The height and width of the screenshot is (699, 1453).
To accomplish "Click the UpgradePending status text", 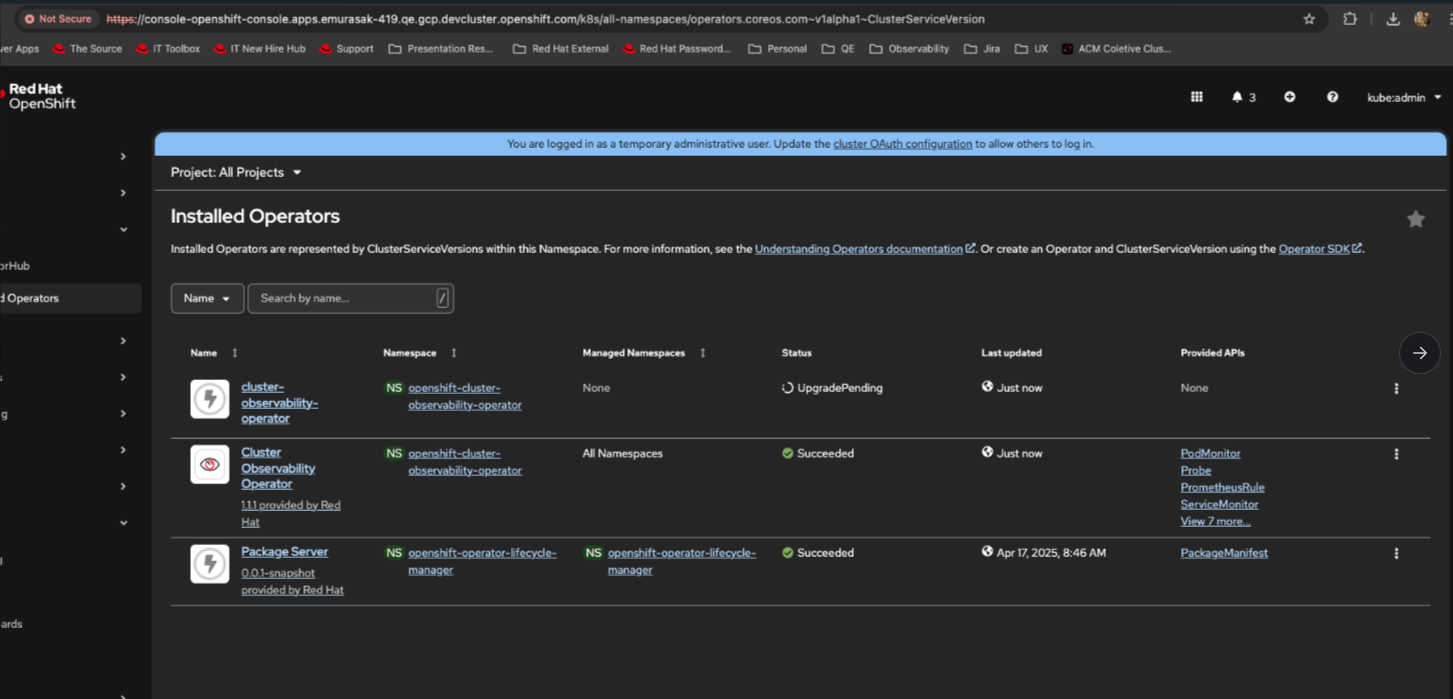I will [x=839, y=388].
